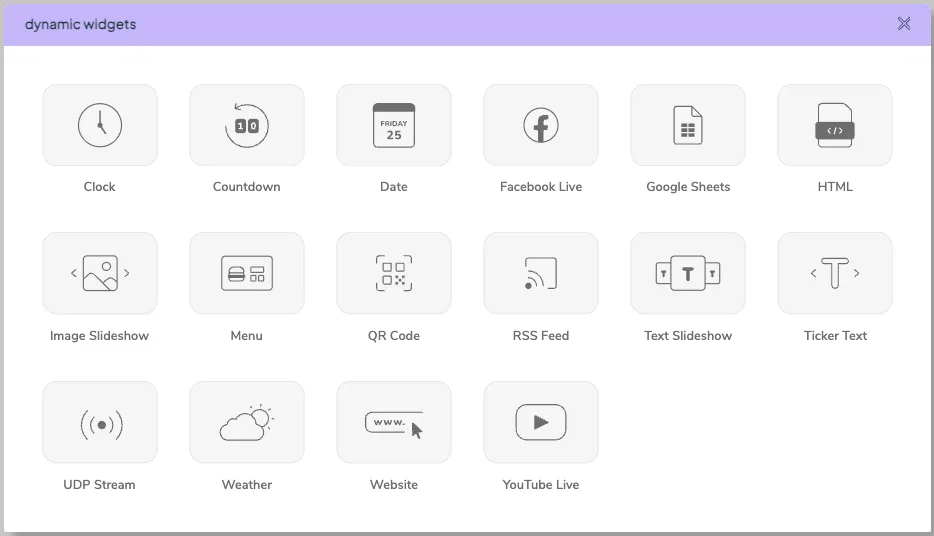This screenshot has height=536, width=934.
Task: Click the "Text Slideshow" label text
Action: pyautogui.click(x=688, y=335)
